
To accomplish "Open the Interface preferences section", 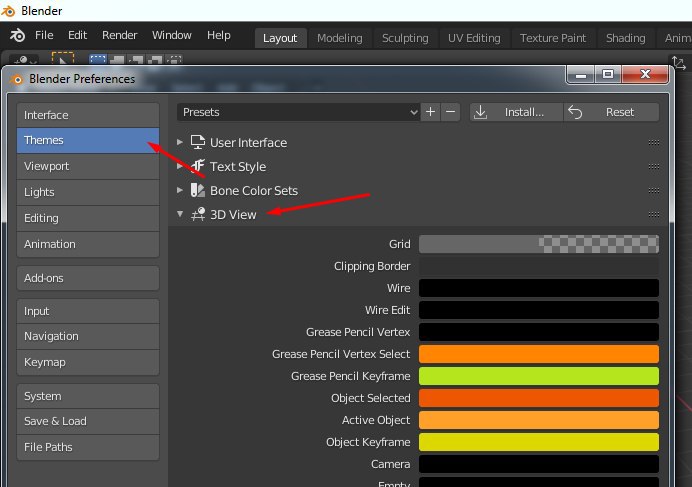I will tap(88, 115).
